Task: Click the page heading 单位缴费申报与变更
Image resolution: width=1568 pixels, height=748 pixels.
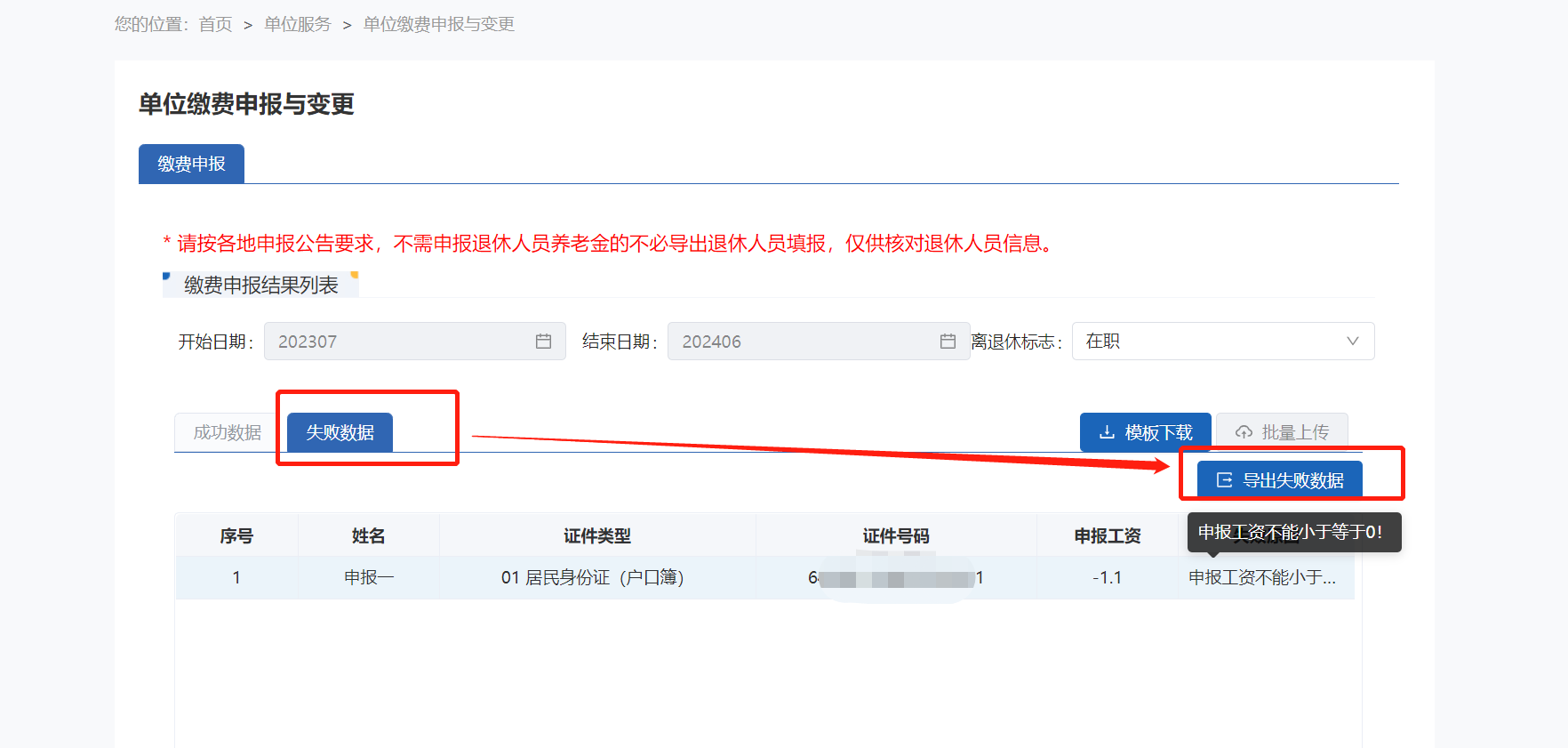Action: (x=246, y=104)
